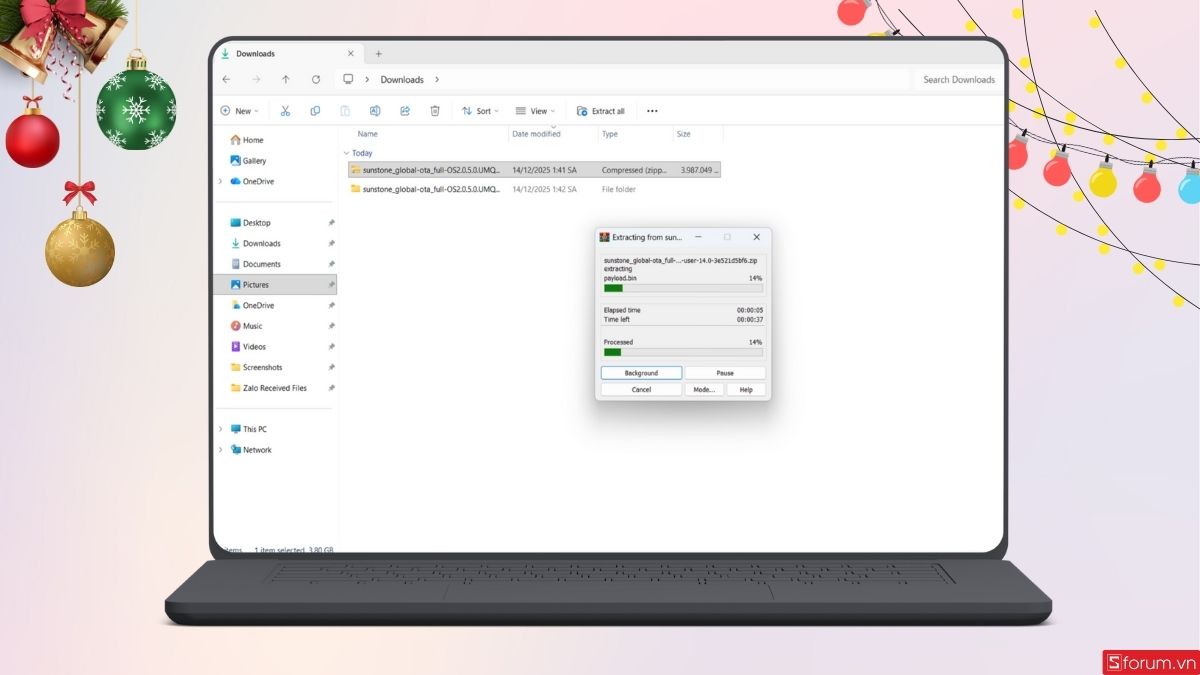The width and height of the screenshot is (1200, 675).
Task: Open a new File Explorer tab
Action: pos(378,53)
